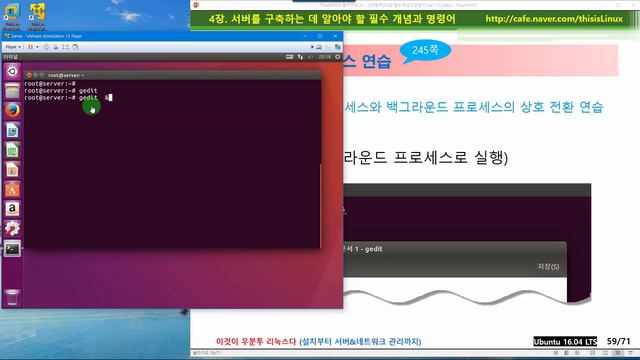
Task: Click the terminal command line cursor
Action: [111, 98]
